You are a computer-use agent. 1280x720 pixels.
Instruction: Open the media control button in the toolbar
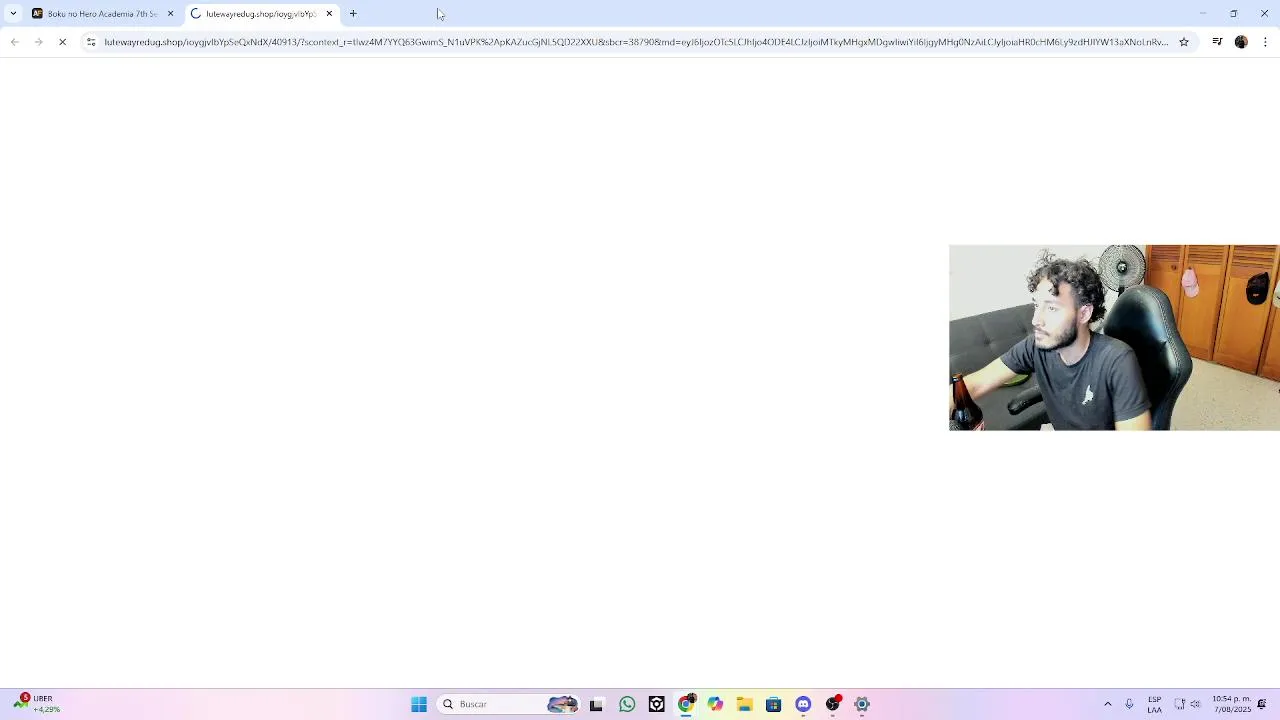coord(1217,42)
